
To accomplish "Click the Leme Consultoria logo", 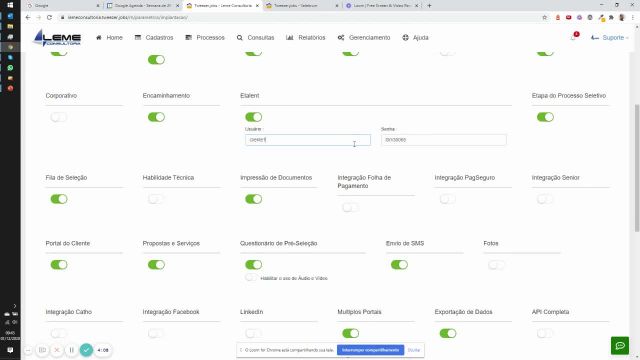I will [57, 38].
